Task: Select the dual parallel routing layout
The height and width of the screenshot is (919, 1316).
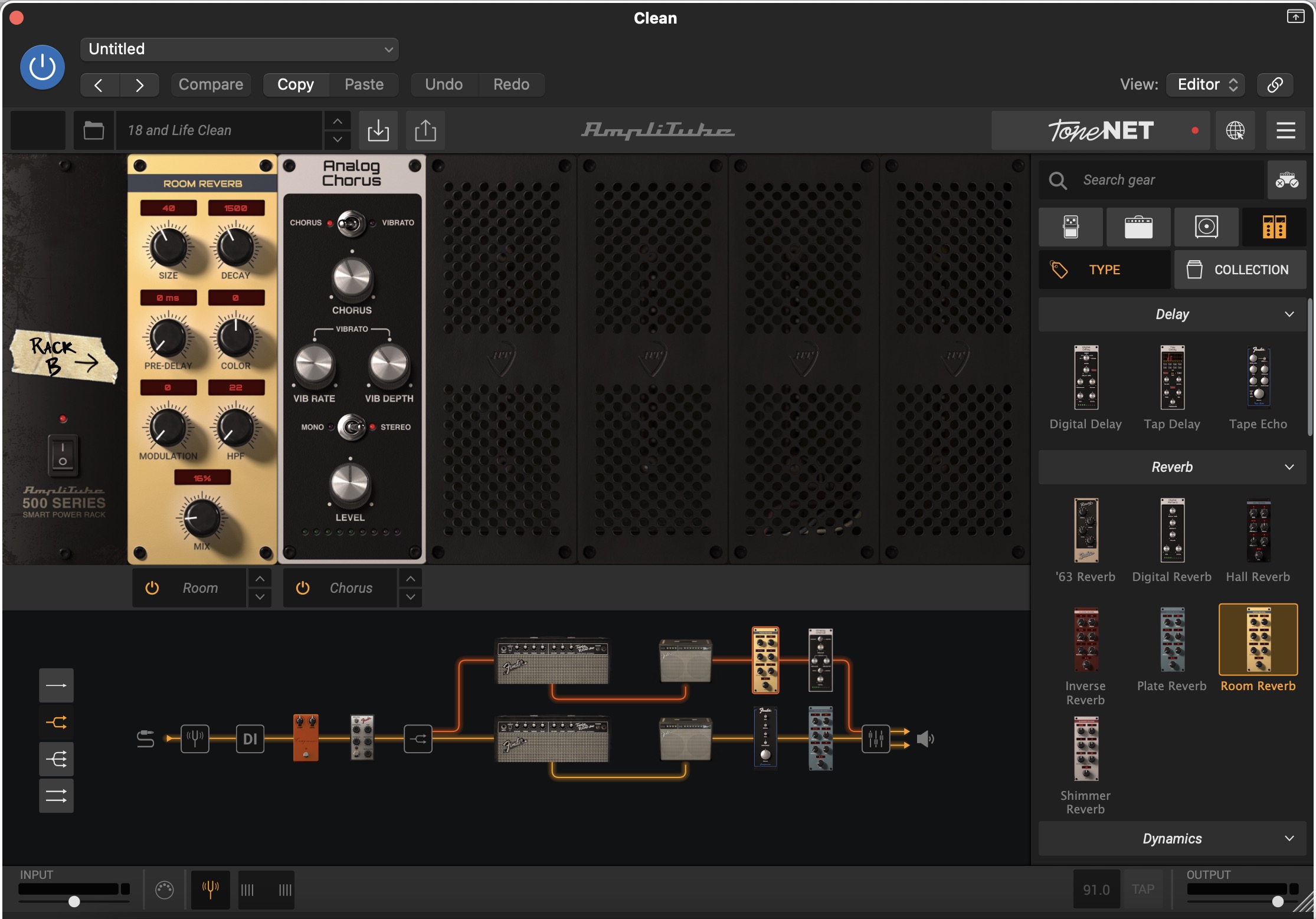Action: 56,796
